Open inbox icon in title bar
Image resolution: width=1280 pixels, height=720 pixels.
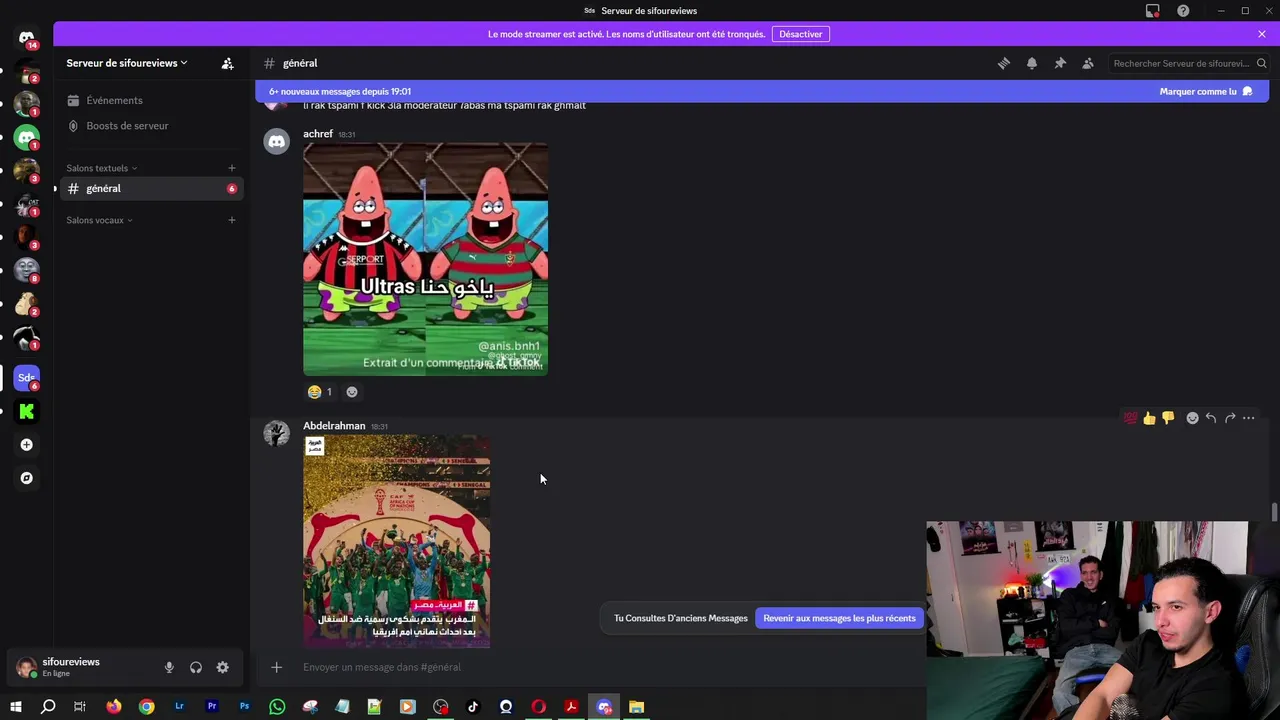click(1153, 11)
